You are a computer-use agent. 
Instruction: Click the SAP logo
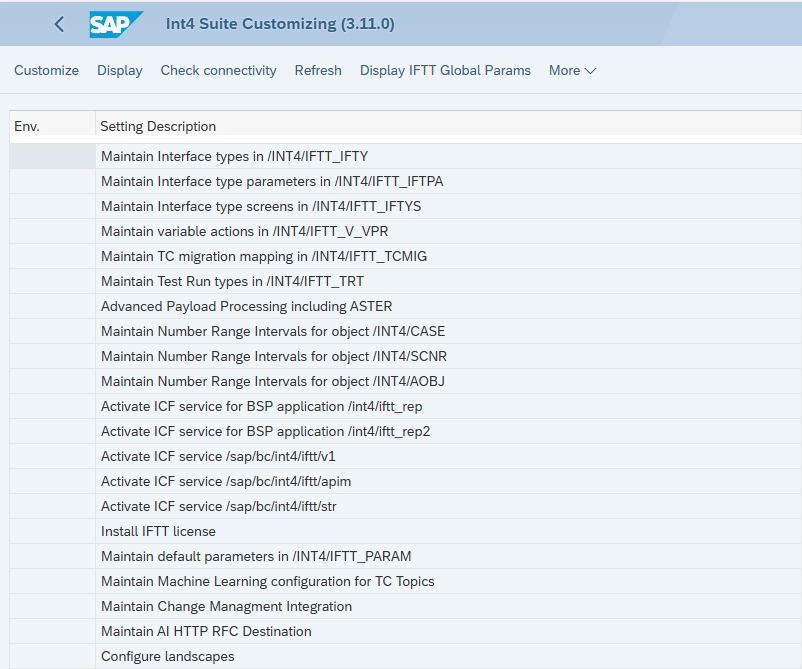tap(115, 24)
